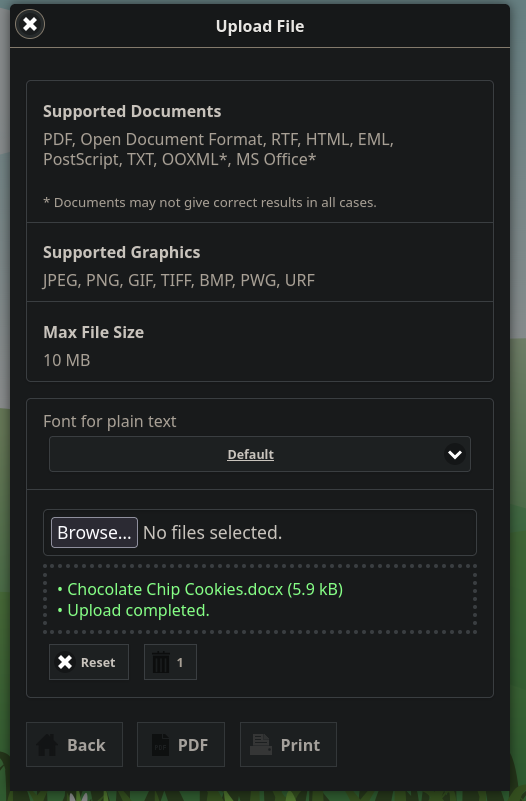Click the delete count number 1

pyautogui.click(x=180, y=663)
